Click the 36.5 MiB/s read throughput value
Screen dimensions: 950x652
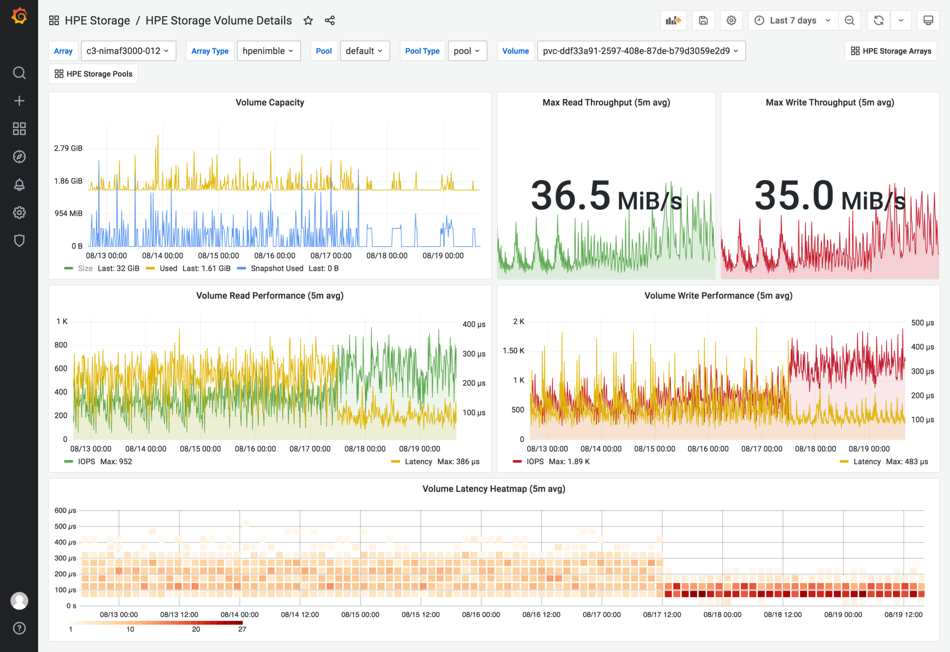pyautogui.click(x=606, y=196)
